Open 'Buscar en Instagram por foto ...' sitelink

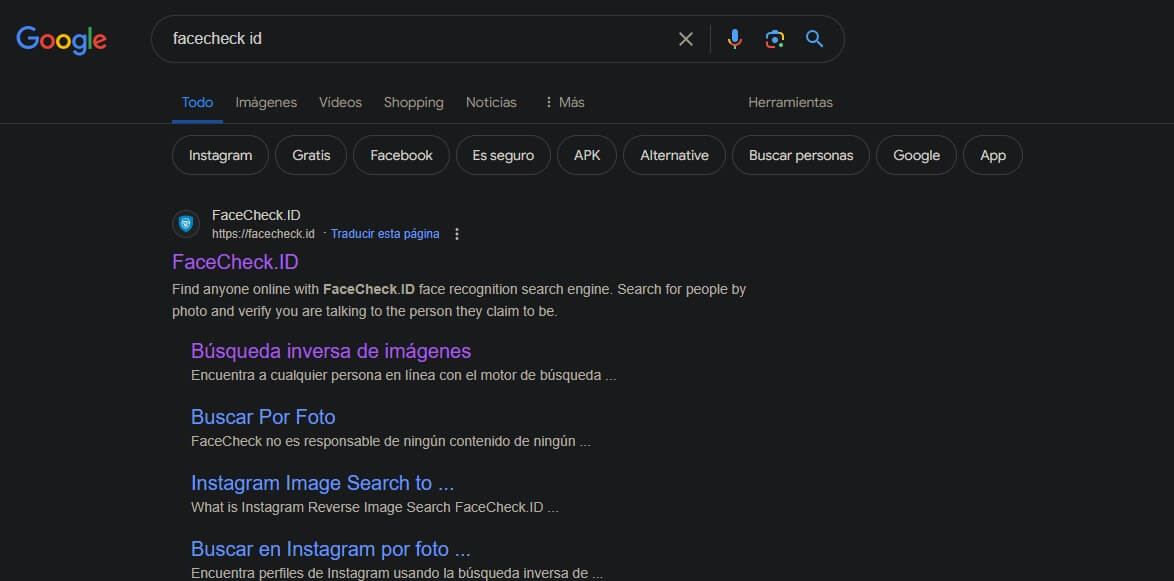point(331,550)
